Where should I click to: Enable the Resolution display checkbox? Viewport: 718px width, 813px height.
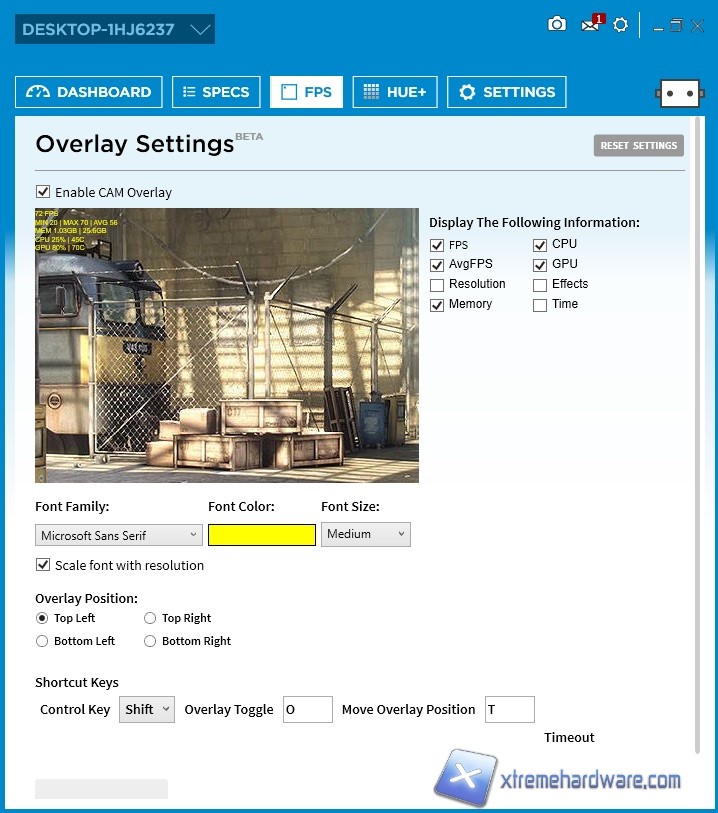tap(437, 285)
